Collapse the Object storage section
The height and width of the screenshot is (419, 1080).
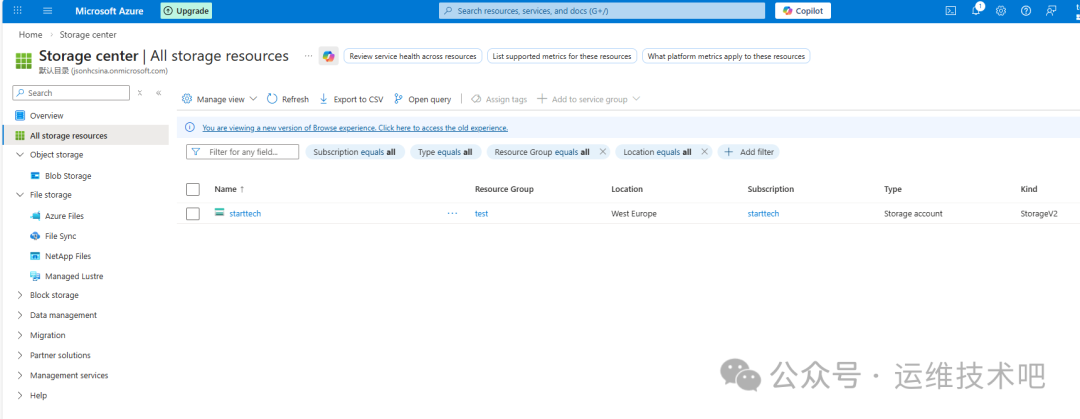coord(19,155)
